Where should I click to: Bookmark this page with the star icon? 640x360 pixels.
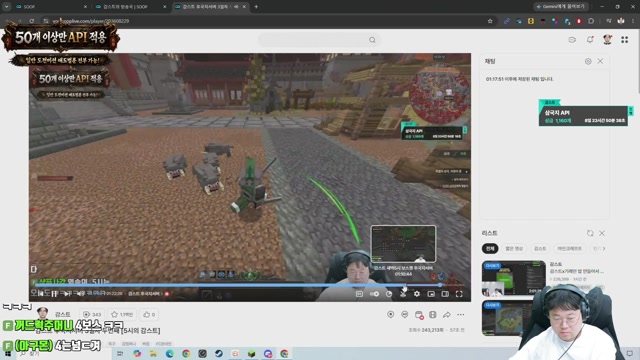click(x=490, y=21)
